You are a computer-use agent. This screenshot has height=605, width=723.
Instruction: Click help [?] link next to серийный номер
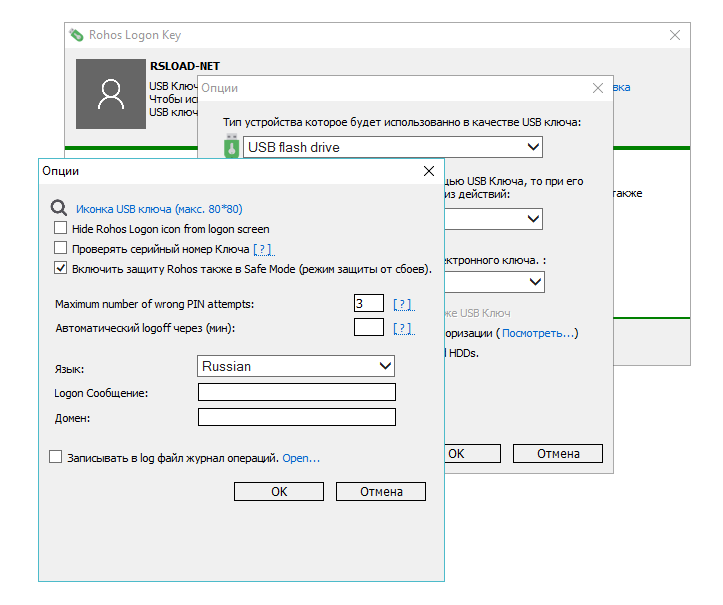264,249
